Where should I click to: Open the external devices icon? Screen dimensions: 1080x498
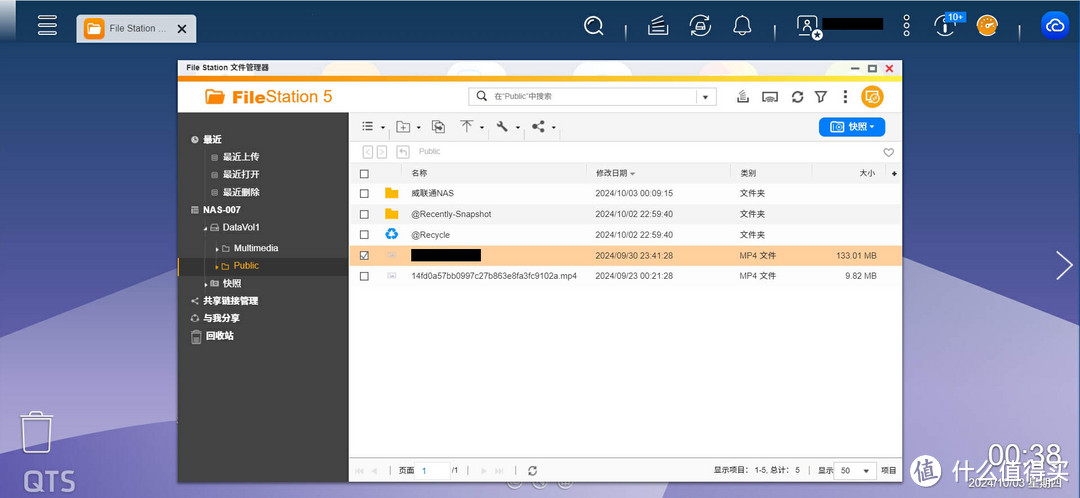[x=700, y=26]
